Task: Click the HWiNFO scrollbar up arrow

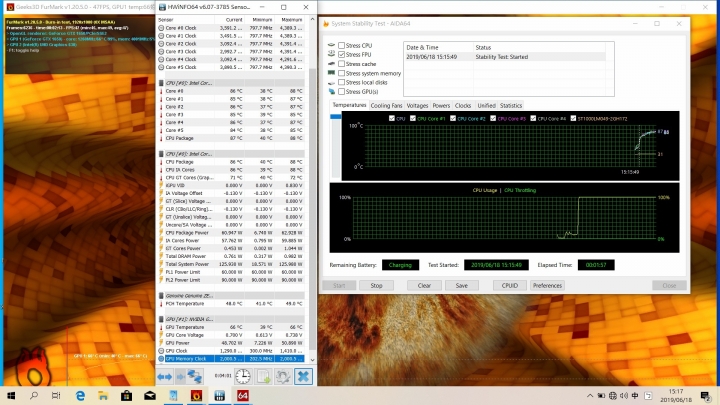Action: click(x=312, y=19)
